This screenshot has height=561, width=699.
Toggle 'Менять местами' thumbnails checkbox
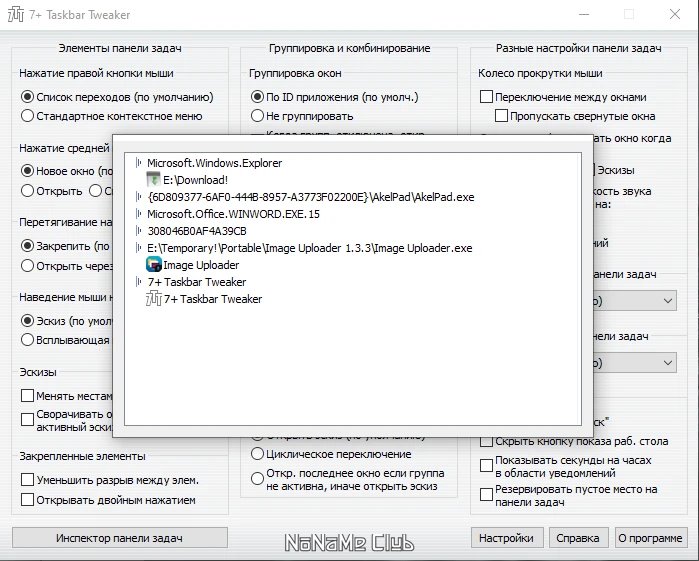[x=28, y=396]
